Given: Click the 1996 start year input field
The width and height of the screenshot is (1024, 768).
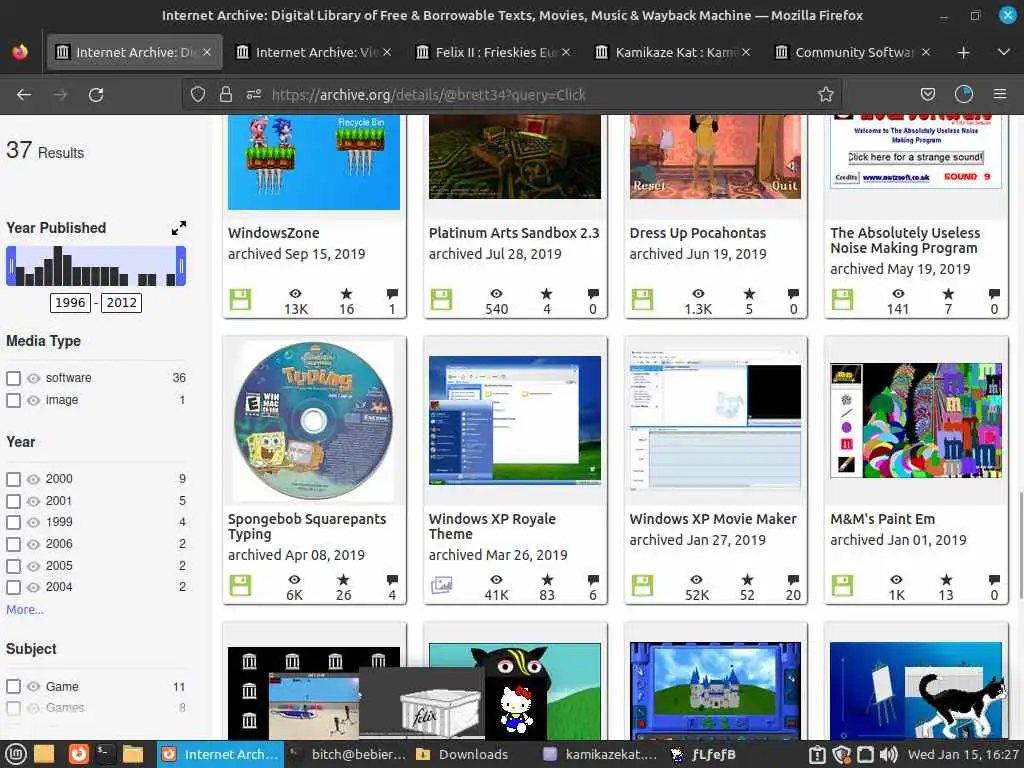Looking at the screenshot, I should (x=70, y=303).
